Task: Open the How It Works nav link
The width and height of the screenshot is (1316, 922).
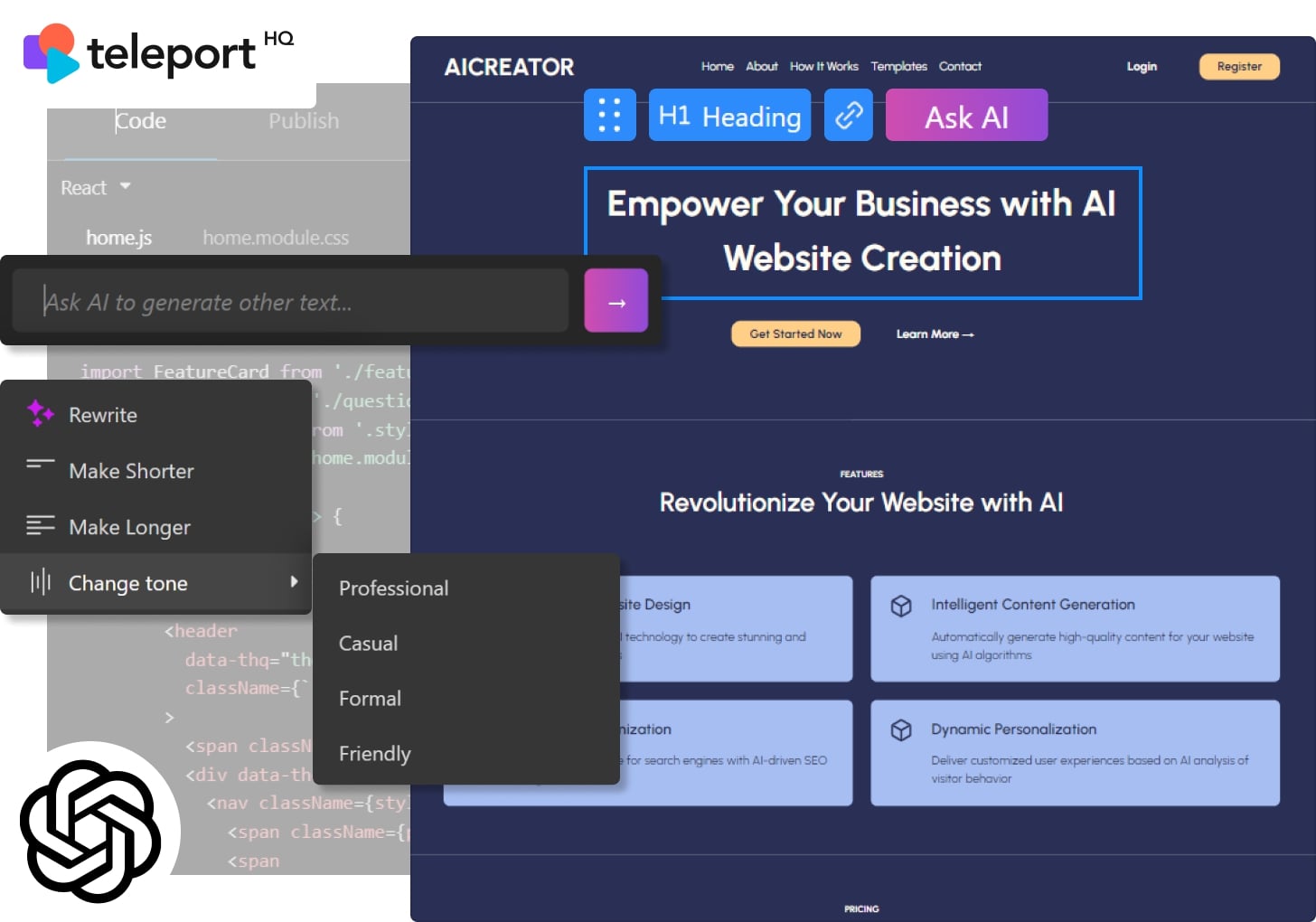Action: 824,66
